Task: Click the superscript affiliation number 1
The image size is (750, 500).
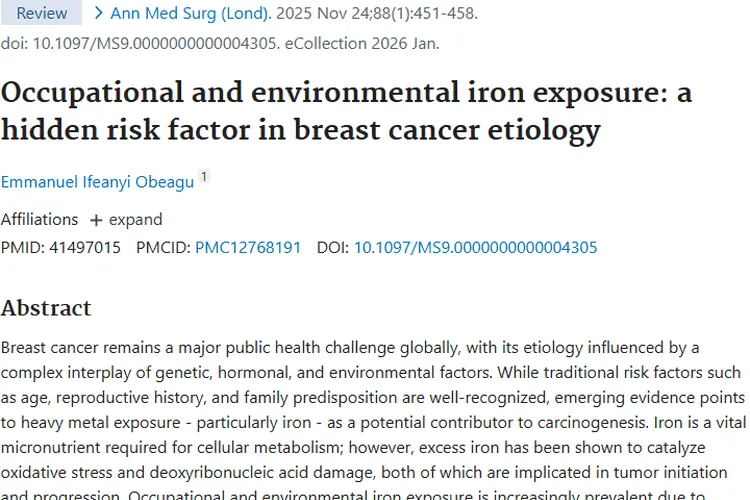Action: (x=204, y=177)
